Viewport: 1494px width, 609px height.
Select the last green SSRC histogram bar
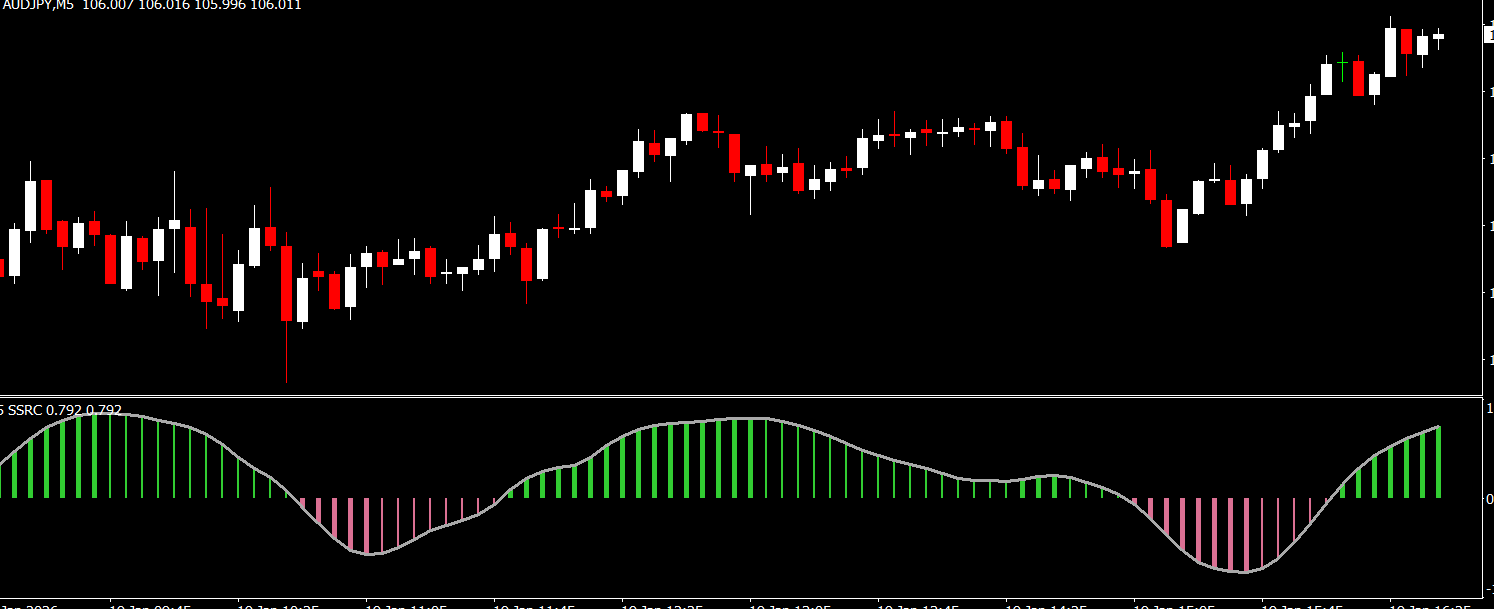tap(1438, 463)
